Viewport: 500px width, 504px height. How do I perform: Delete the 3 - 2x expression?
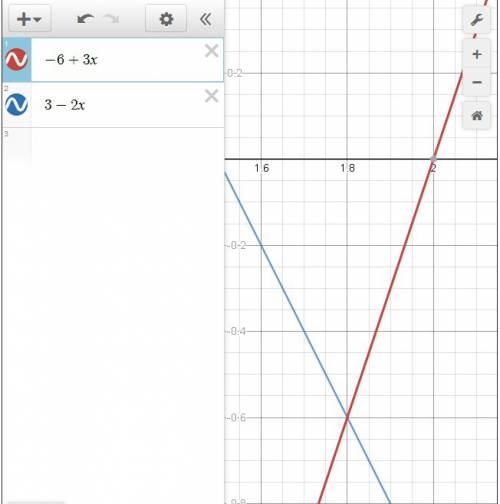[212, 96]
